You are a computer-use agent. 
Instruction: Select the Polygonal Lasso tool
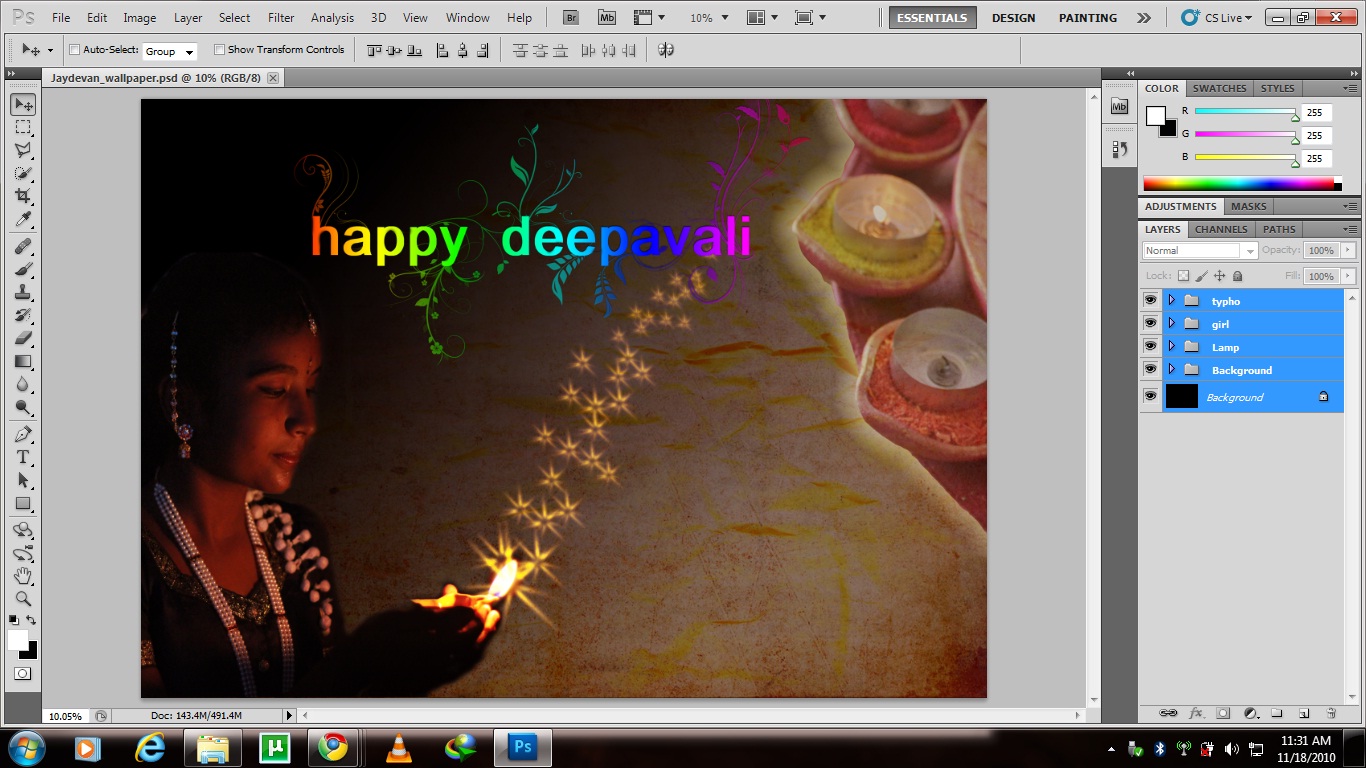tap(23, 151)
